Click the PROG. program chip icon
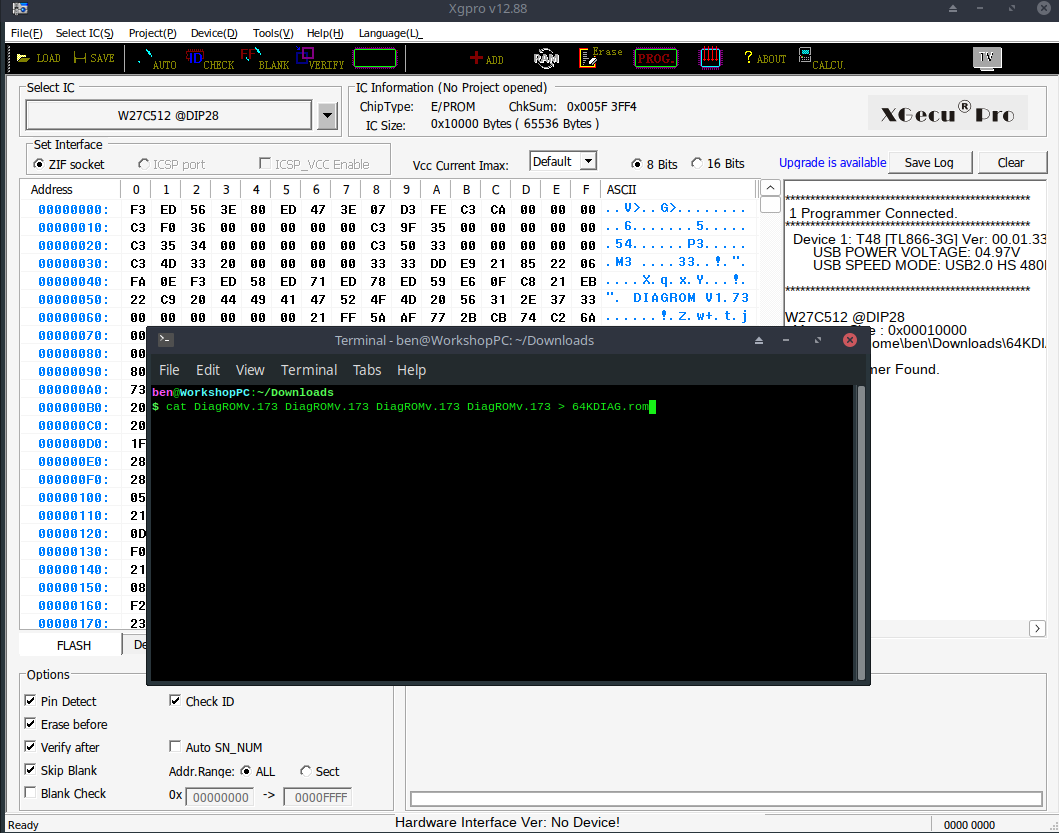Image resolution: width=1059 pixels, height=833 pixels. click(655, 59)
